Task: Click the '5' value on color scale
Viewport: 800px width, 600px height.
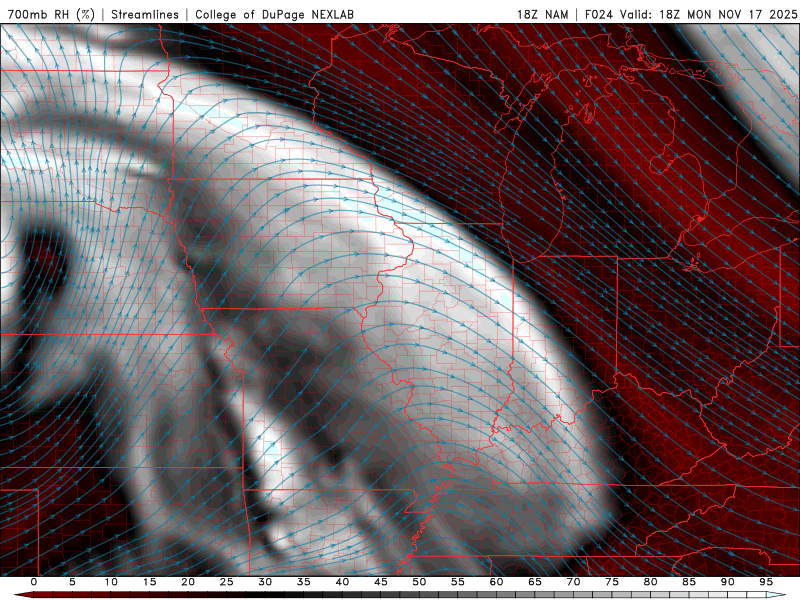Action: click(72, 582)
